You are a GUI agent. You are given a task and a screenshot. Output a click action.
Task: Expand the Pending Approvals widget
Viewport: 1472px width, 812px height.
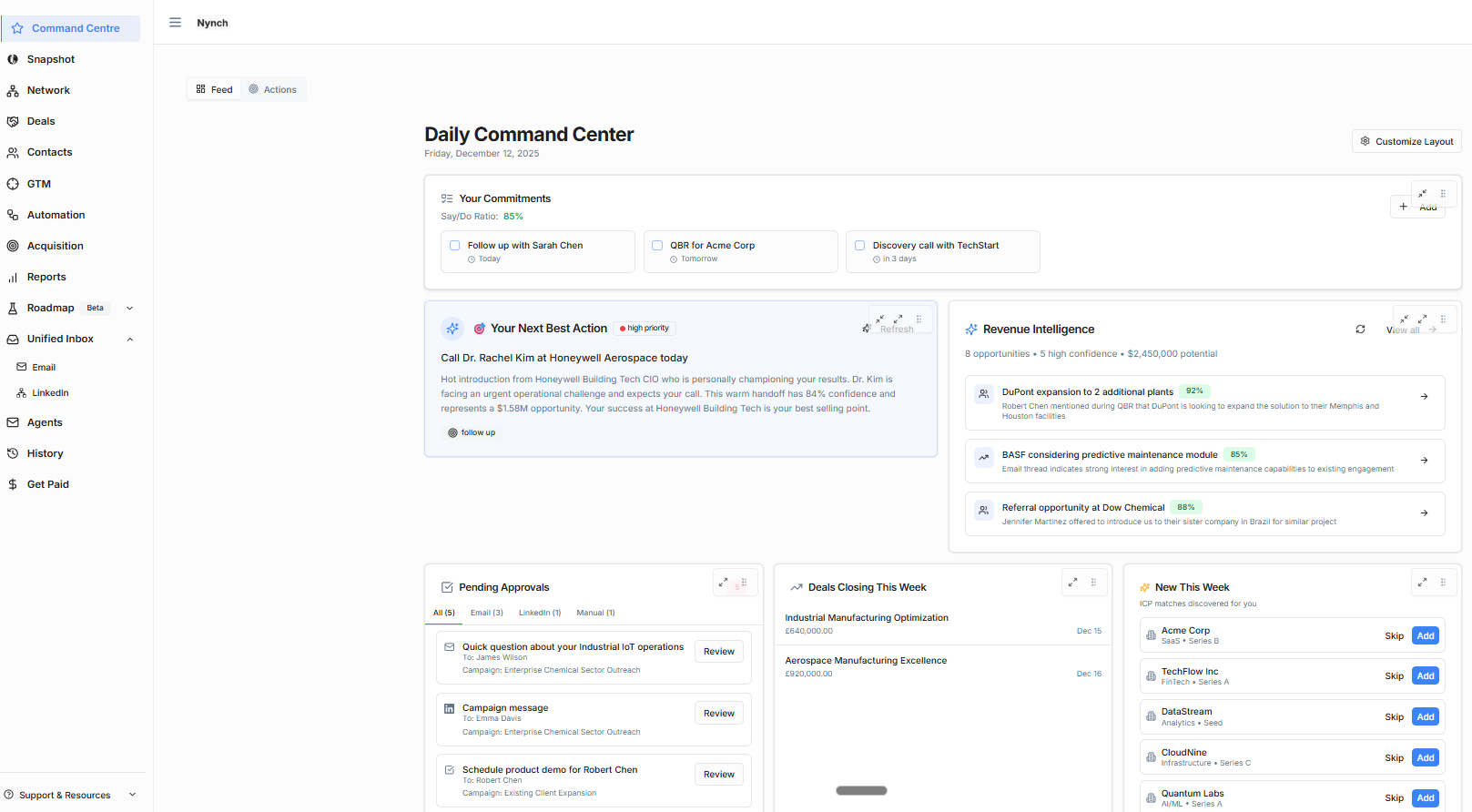click(723, 582)
